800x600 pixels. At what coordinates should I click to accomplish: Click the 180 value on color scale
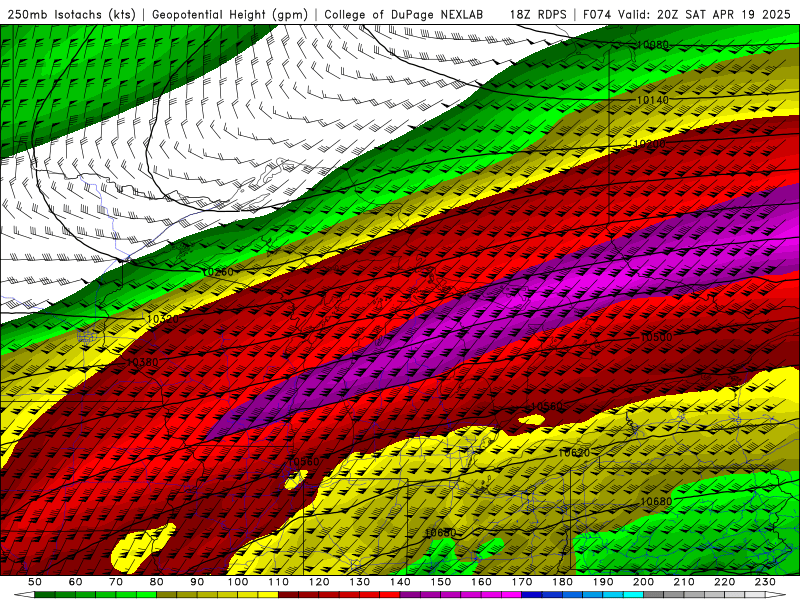(x=562, y=582)
